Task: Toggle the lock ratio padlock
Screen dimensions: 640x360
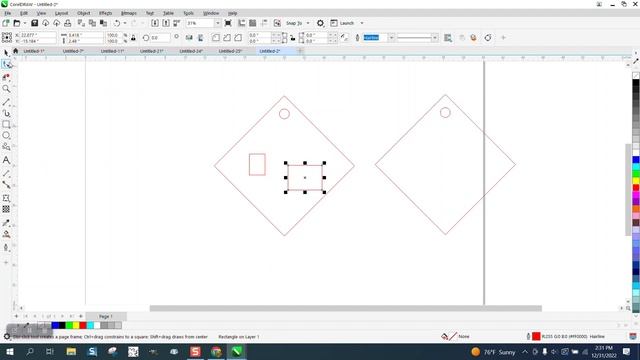Action: click(x=133, y=38)
